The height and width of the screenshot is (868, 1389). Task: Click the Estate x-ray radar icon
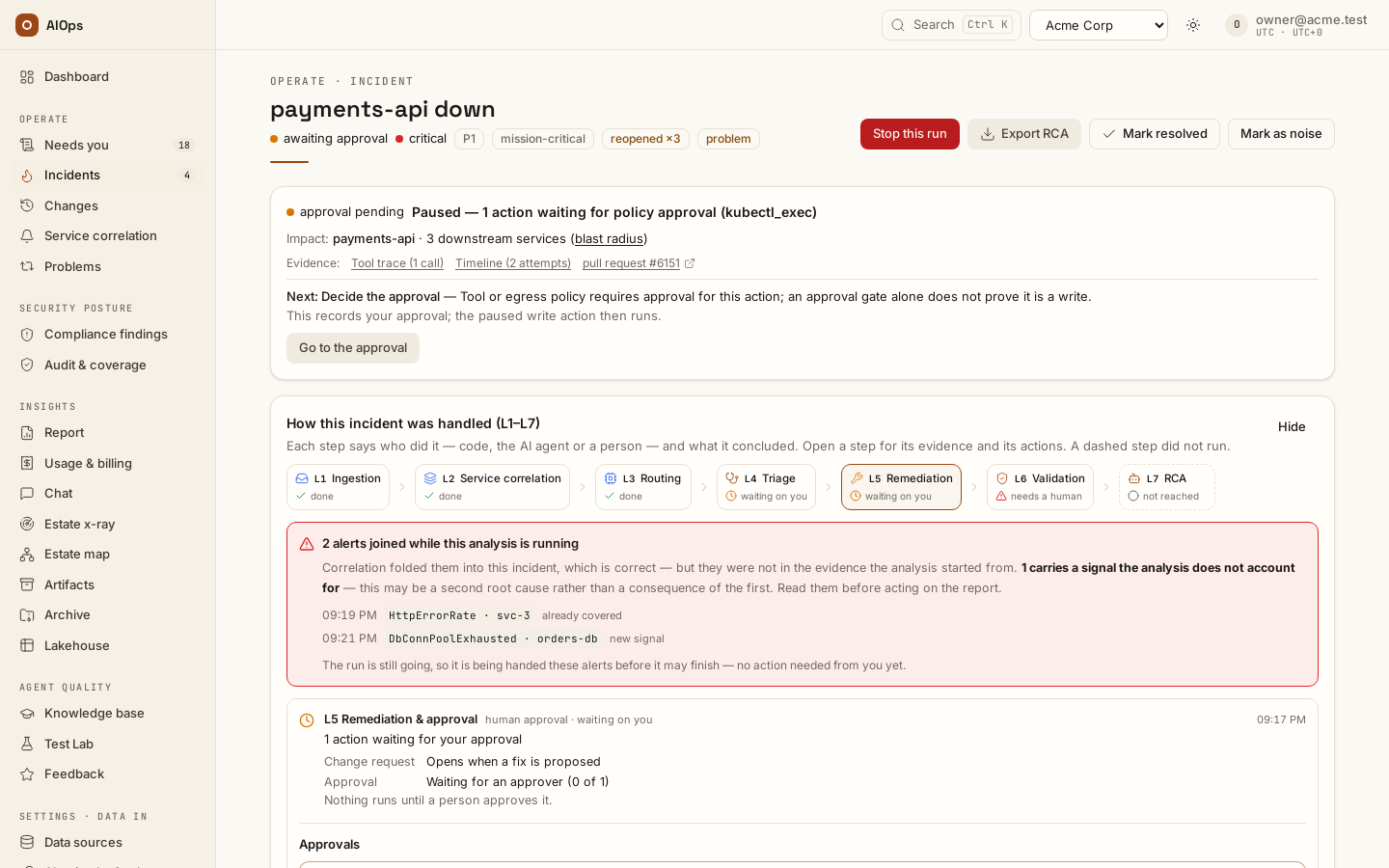pyautogui.click(x=27, y=525)
